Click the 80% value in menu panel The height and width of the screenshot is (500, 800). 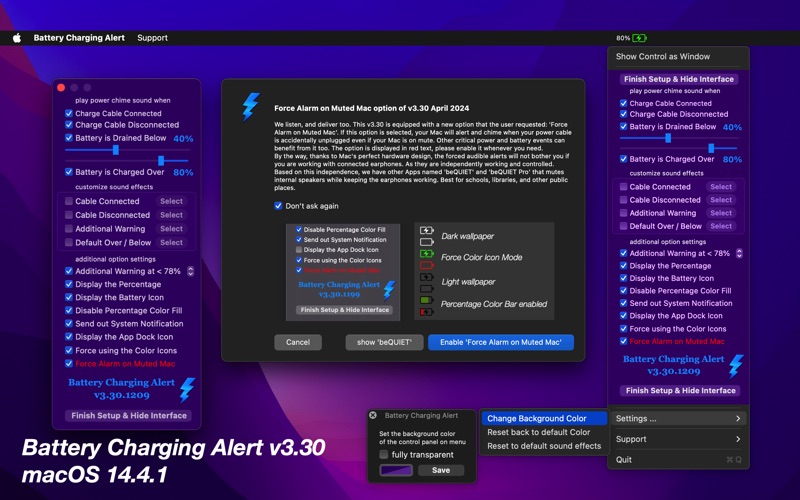click(x=732, y=159)
